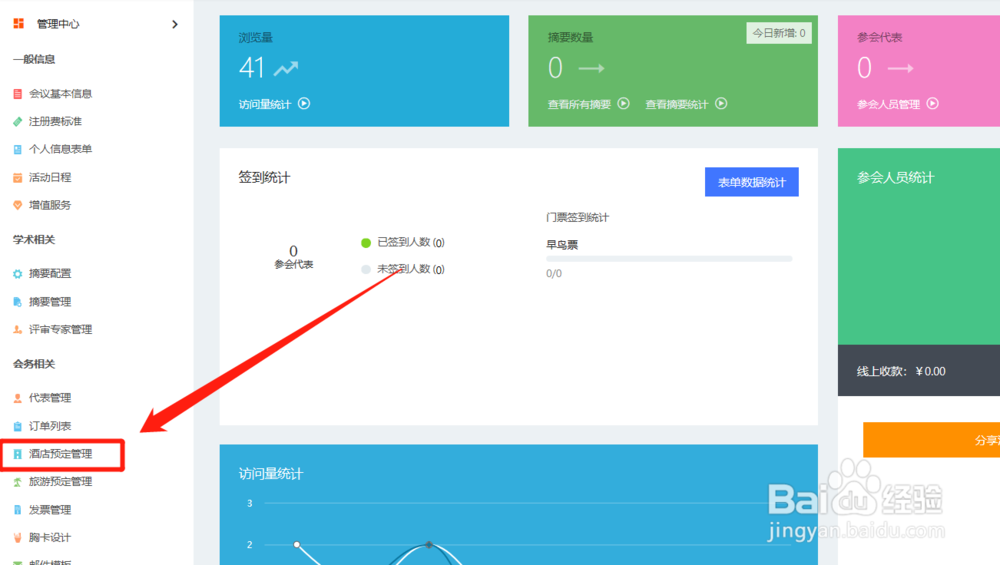This screenshot has width=1000, height=565.
Task: Click the arrow icon in 参会代表 card
Action: [x=901, y=68]
